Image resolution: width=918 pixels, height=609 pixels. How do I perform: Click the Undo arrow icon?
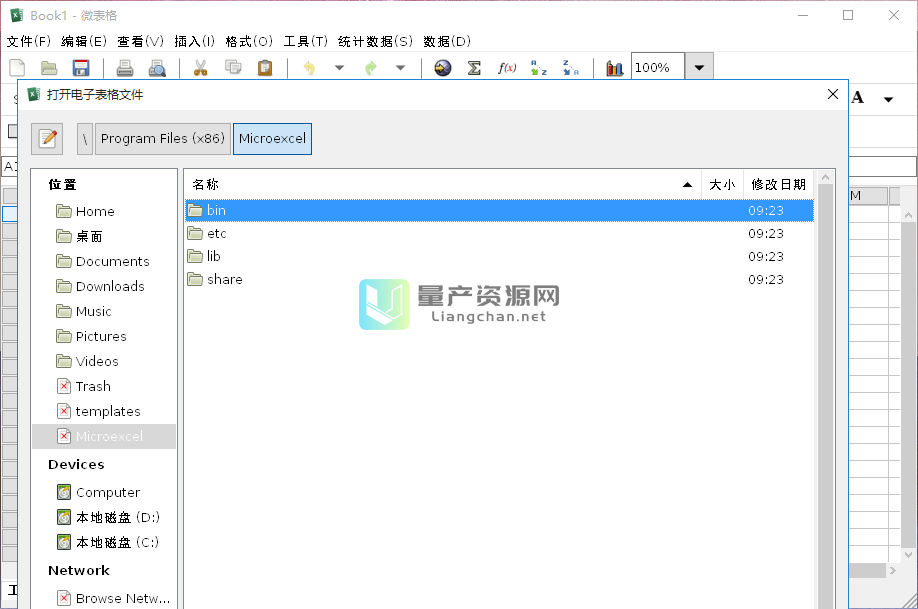point(309,68)
